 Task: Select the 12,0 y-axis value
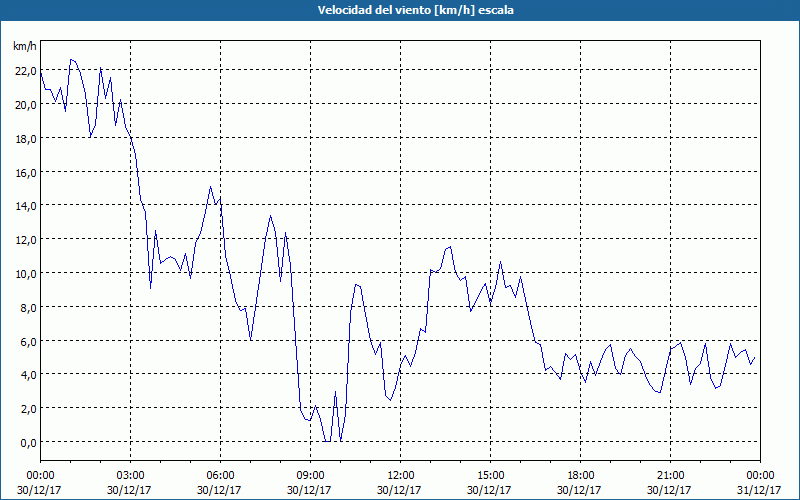26,240
